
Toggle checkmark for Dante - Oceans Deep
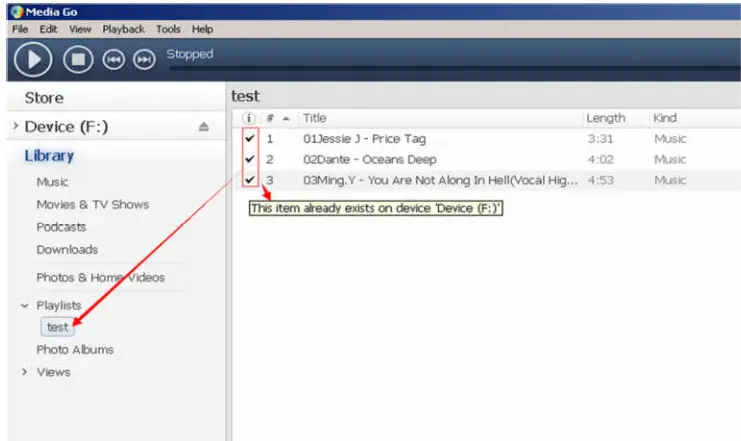[250, 159]
